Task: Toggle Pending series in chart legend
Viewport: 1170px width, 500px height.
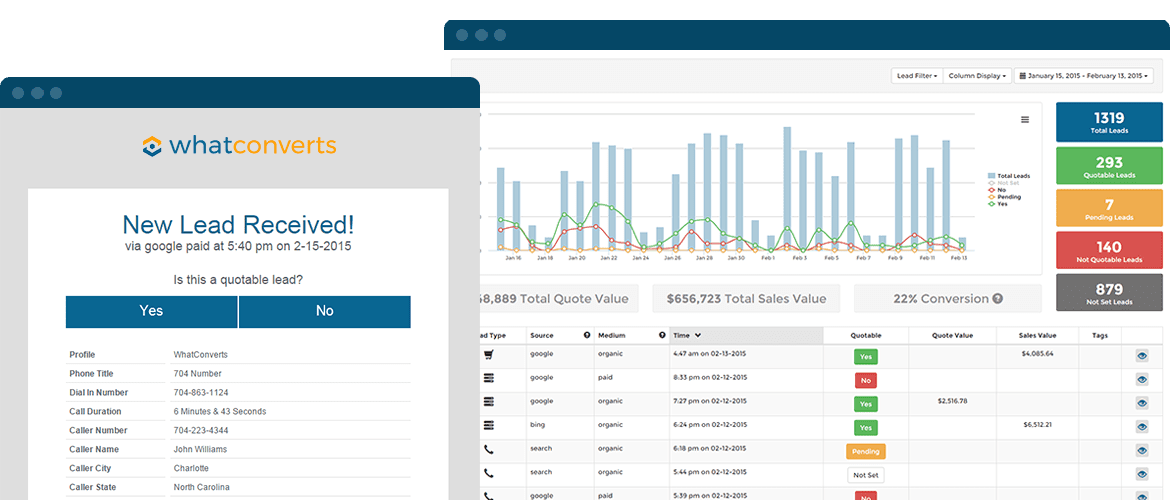Action: (1004, 197)
